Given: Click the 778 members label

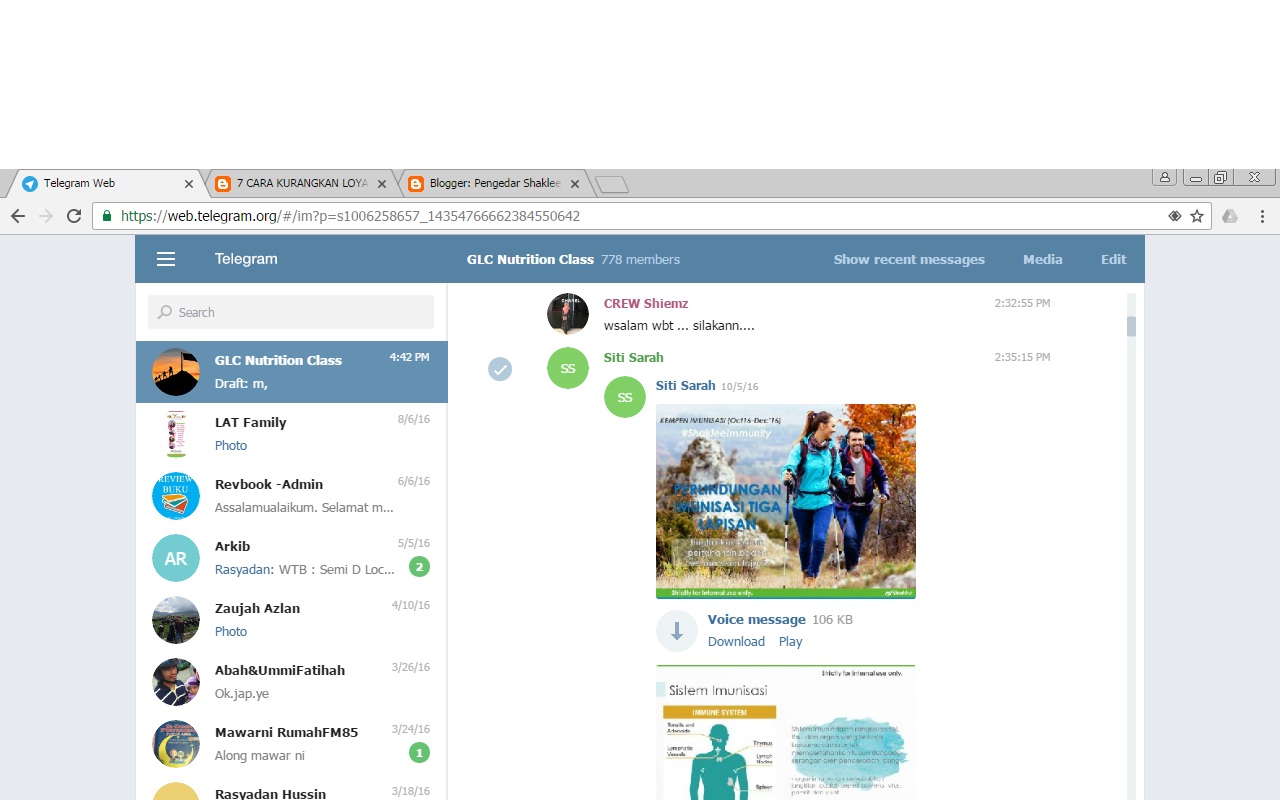Looking at the screenshot, I should (x=640, y=259).
